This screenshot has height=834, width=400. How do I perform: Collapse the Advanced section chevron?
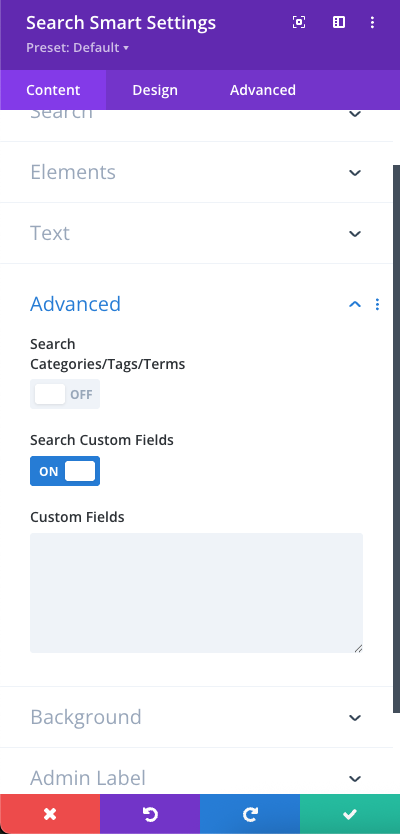355,304
